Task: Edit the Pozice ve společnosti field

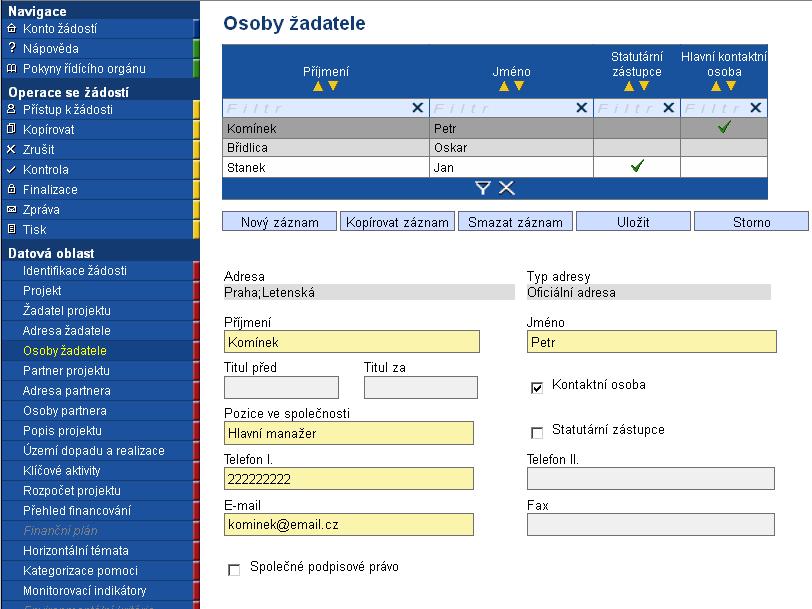Action: [x=349, y=433]
